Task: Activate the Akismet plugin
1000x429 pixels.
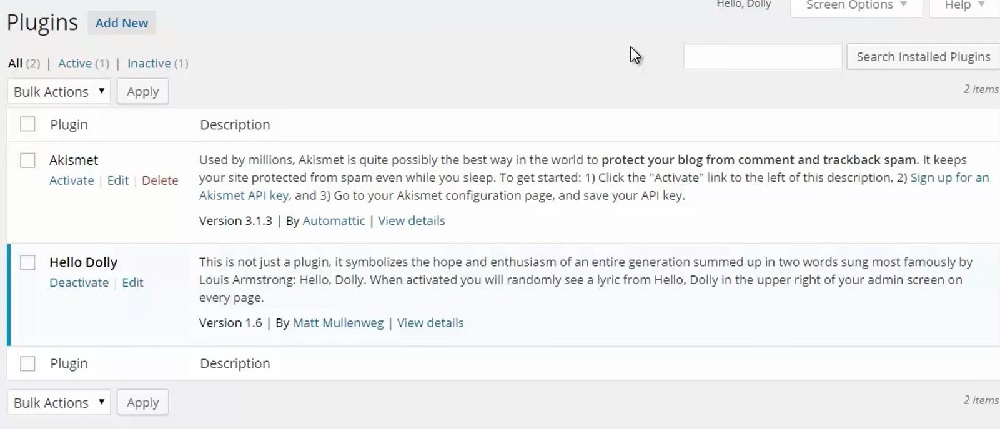Action: [x=72, y=181]
